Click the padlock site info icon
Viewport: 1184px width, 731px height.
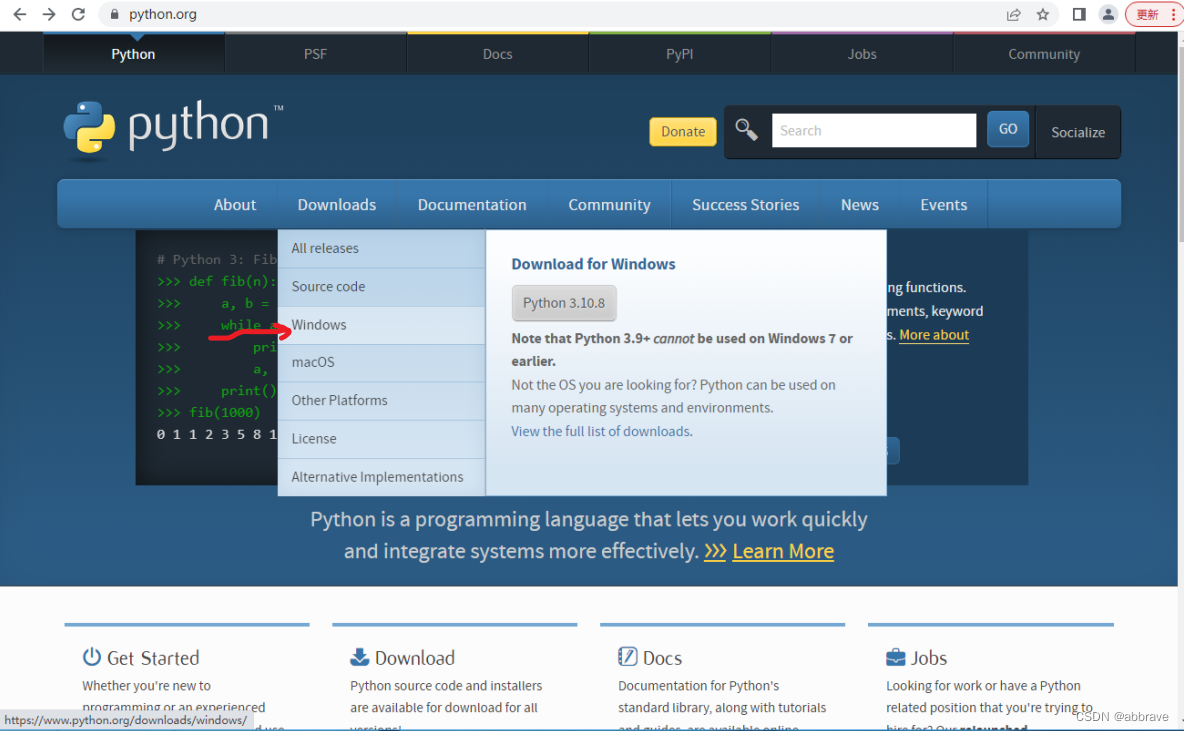[115, 14]
